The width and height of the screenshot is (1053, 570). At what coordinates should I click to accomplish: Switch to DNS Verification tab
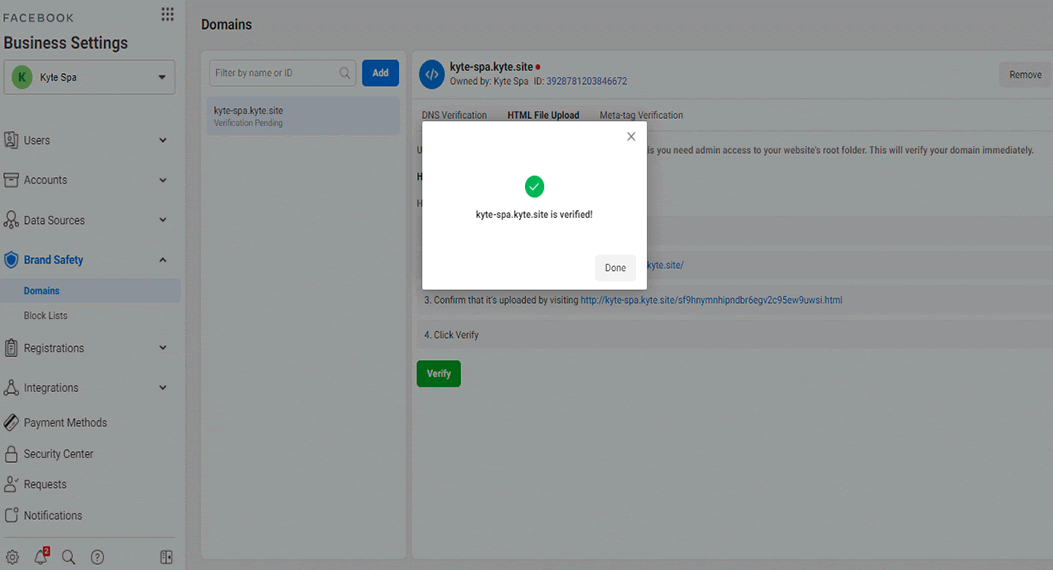(454, 115)
